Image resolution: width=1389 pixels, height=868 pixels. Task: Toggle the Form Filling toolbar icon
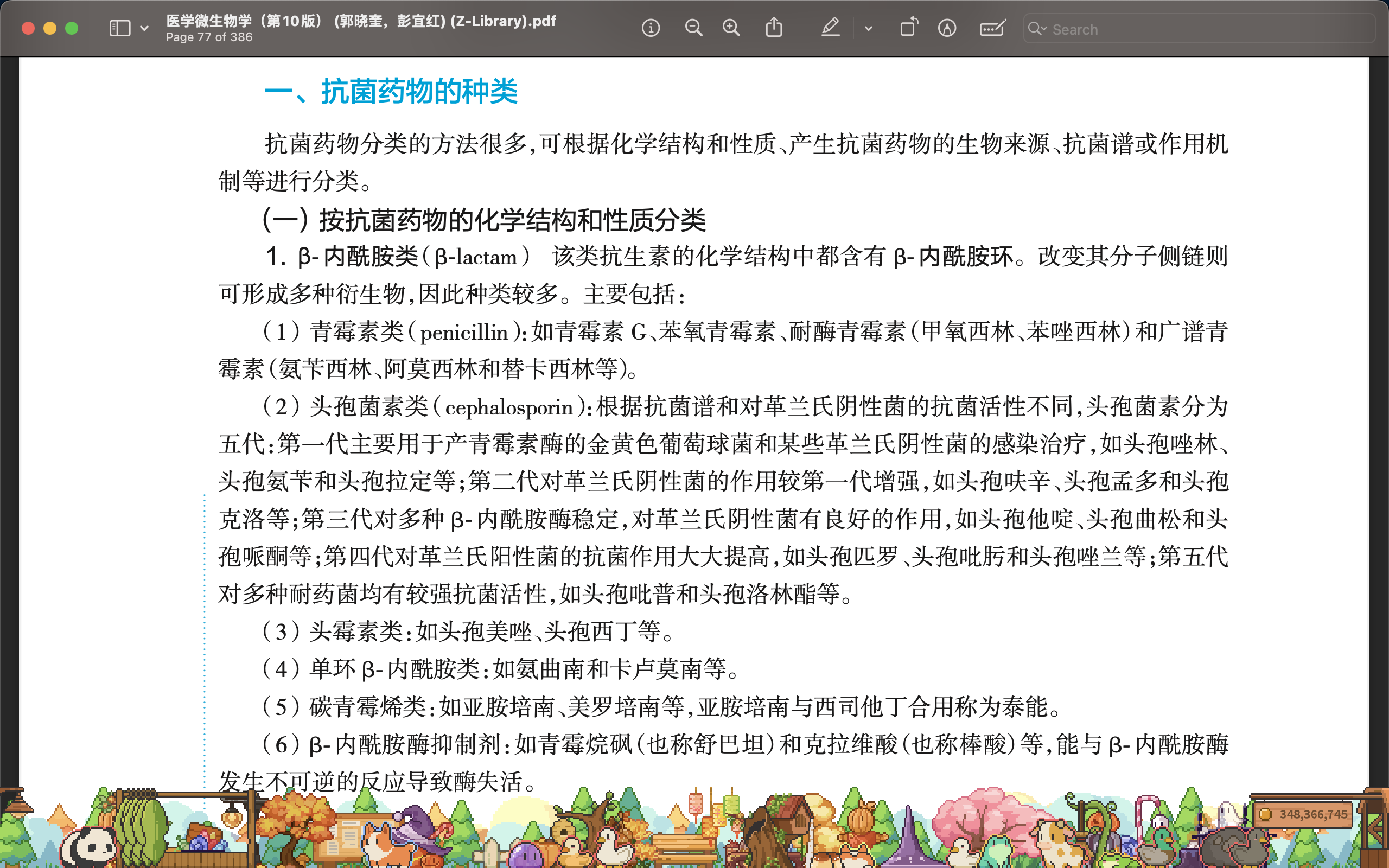(x=992, y=28)
